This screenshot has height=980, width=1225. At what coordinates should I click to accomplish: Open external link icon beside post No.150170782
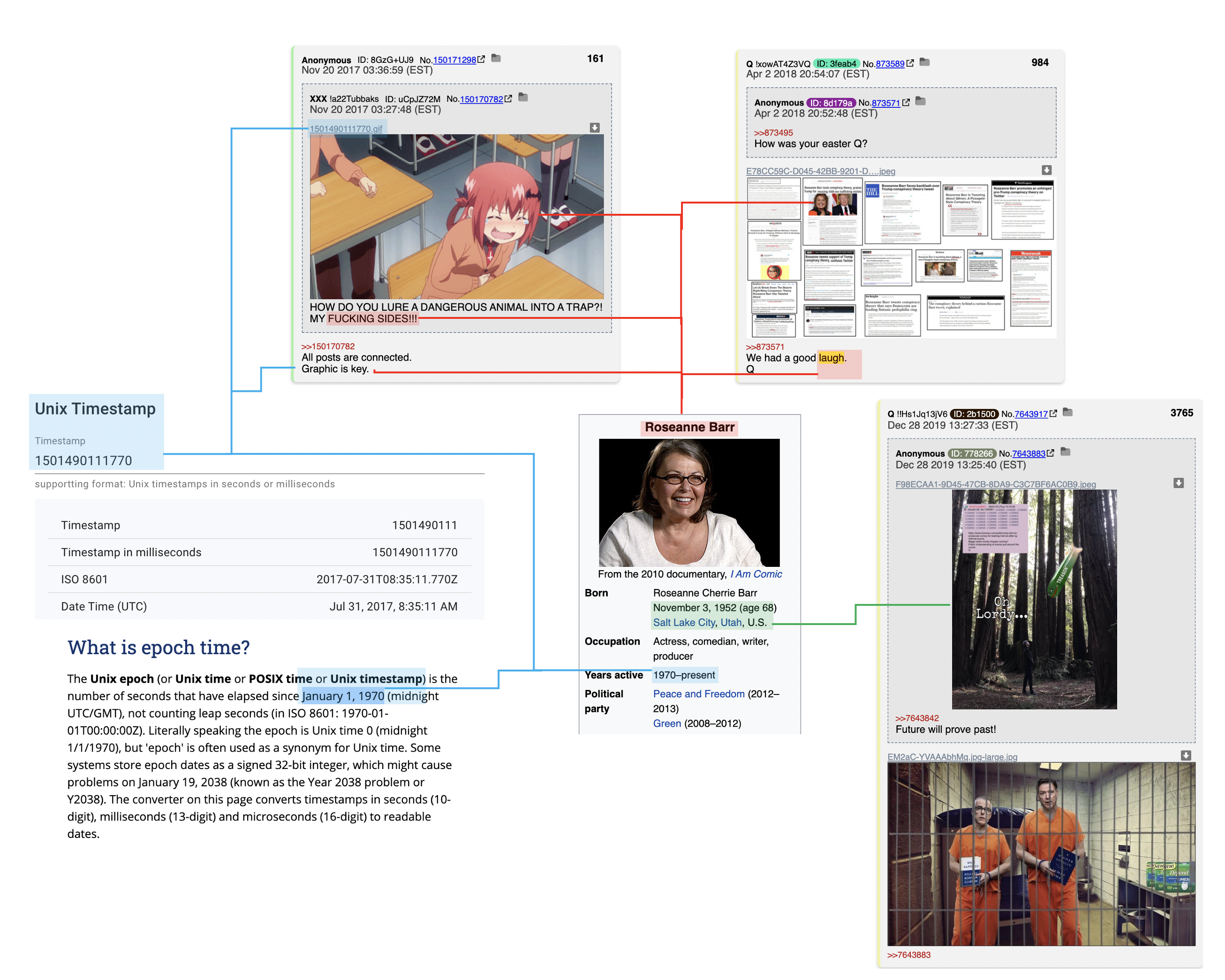point(508,98)
